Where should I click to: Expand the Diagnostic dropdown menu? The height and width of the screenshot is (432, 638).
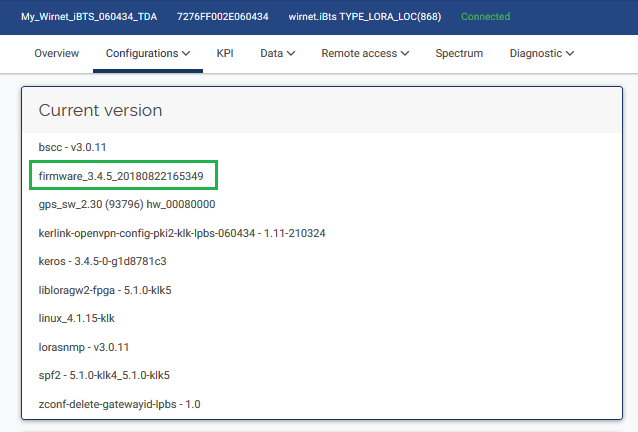pyautogui.click(x=541, y=53)
